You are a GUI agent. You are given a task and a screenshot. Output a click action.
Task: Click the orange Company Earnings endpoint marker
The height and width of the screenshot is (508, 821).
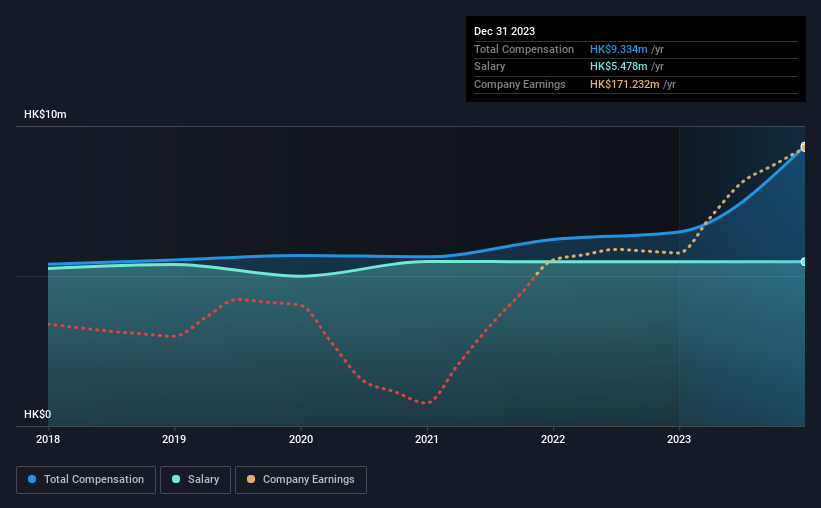[803, 147]
